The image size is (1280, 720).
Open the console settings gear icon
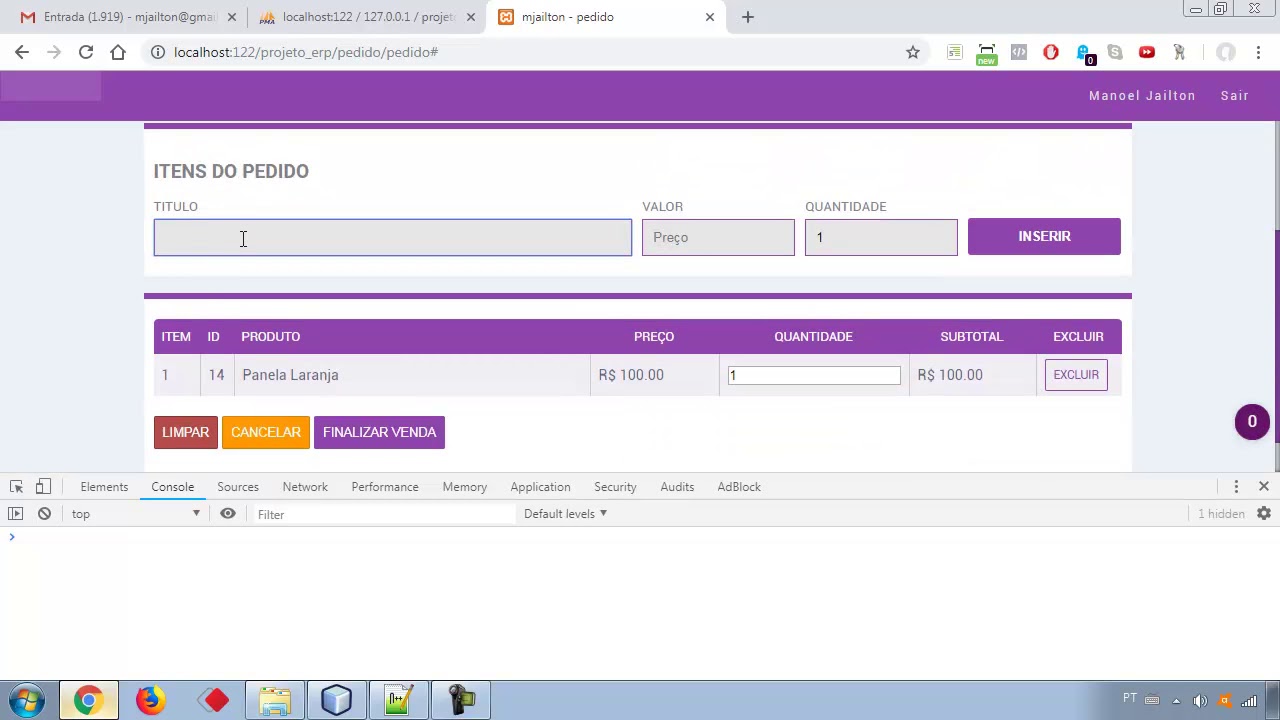(1264, 514)
